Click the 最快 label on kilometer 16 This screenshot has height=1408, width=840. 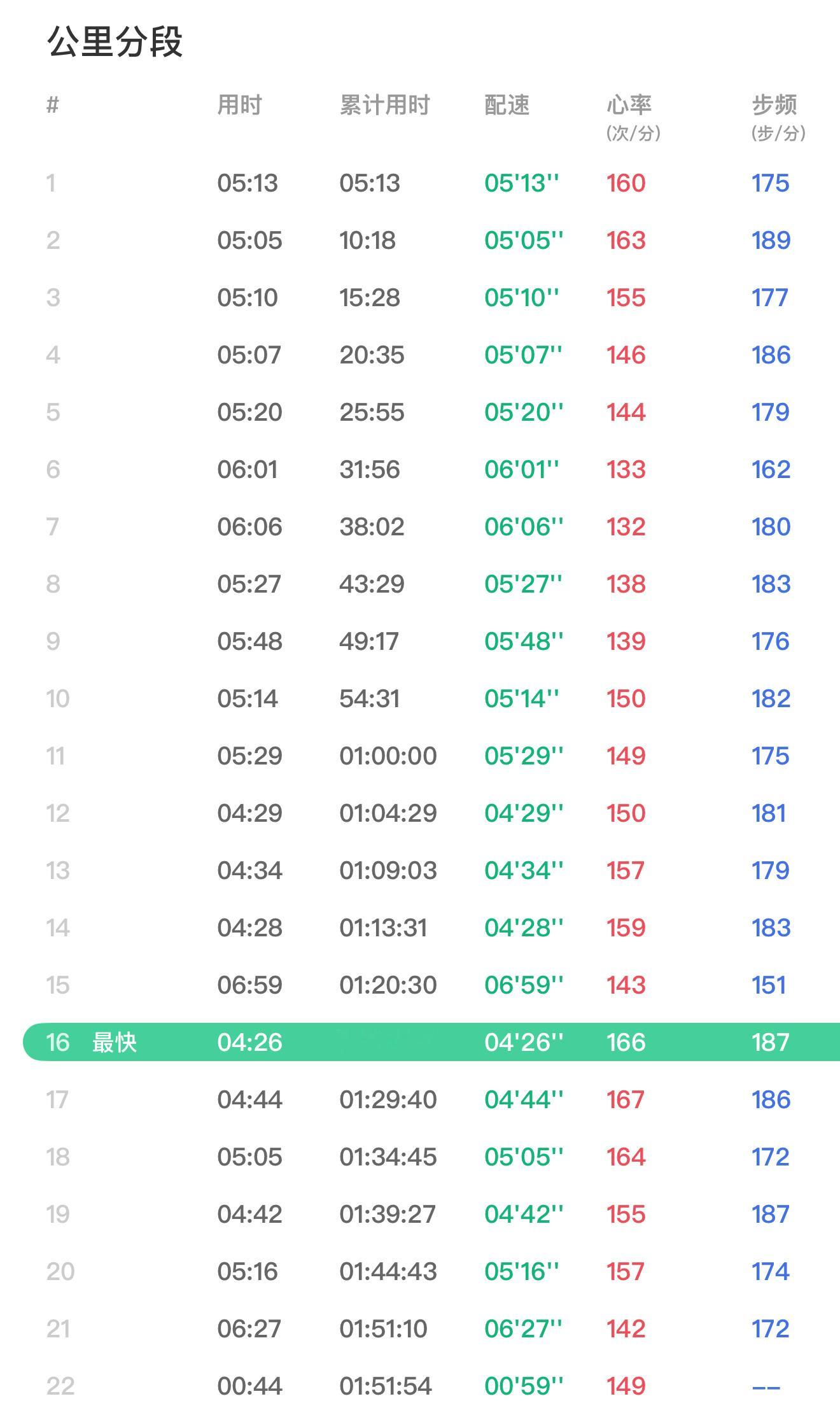(115, 1042)
